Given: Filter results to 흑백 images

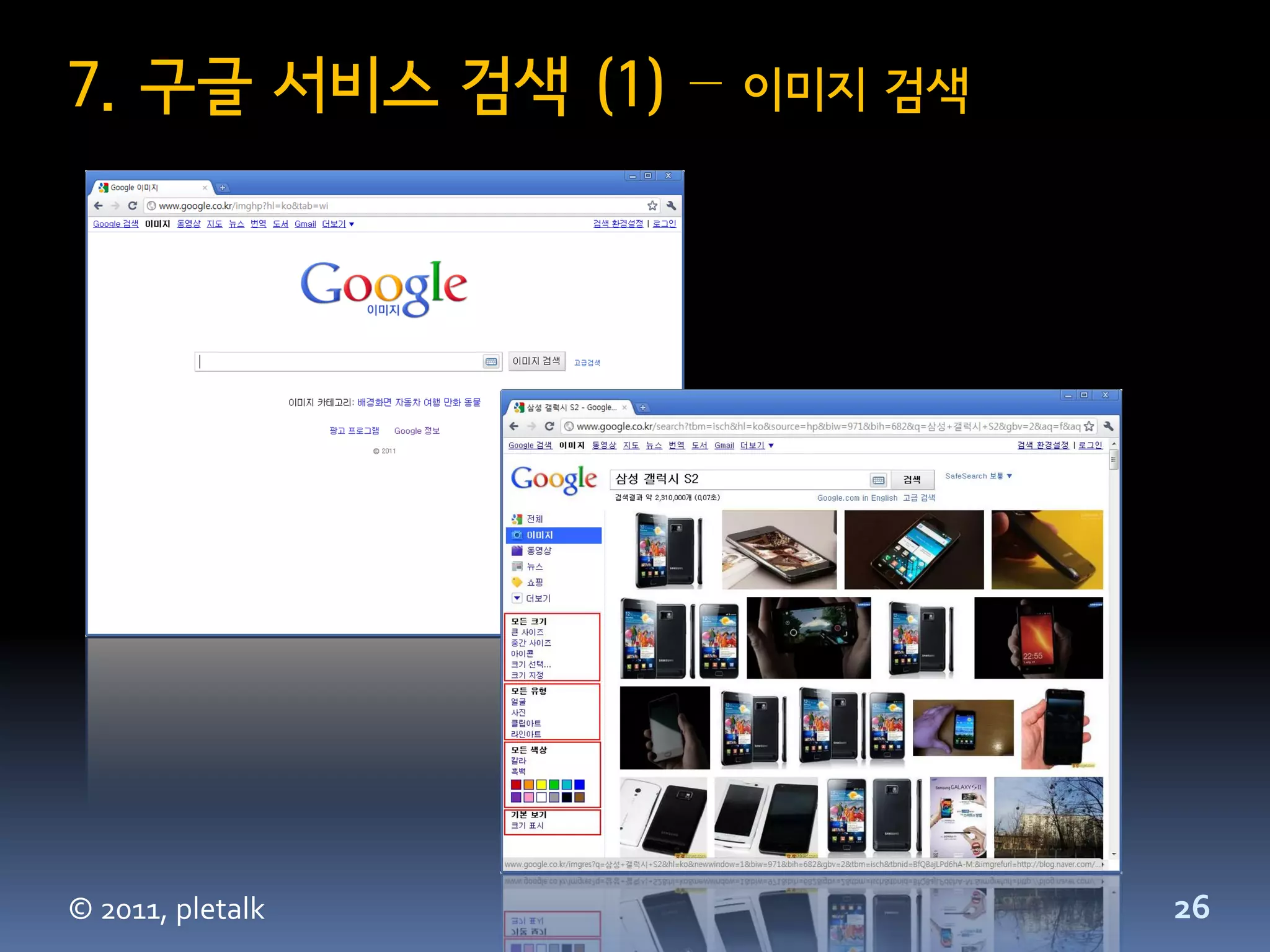Looking at the screenshot, I should pos(518,771).
